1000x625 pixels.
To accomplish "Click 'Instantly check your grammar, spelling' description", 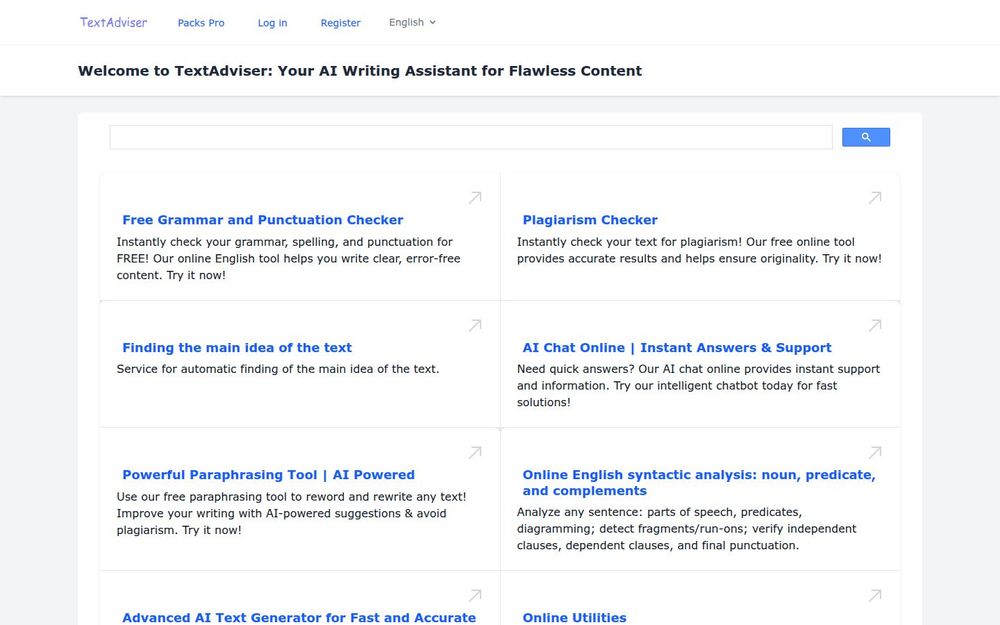I will [288, 258].
